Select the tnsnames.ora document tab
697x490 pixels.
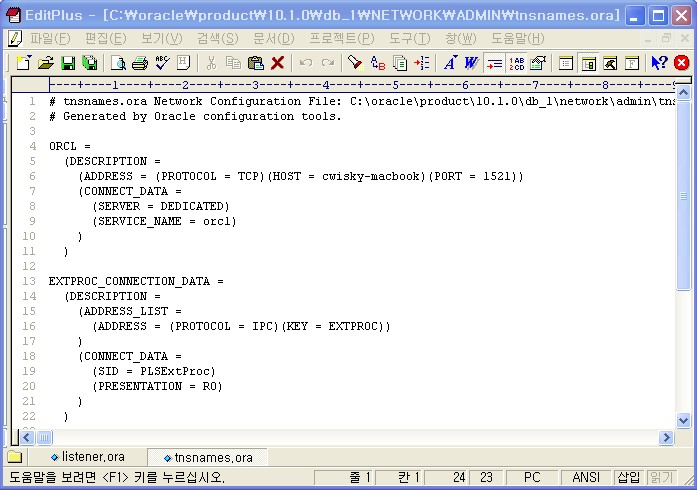tap(208, 457)
